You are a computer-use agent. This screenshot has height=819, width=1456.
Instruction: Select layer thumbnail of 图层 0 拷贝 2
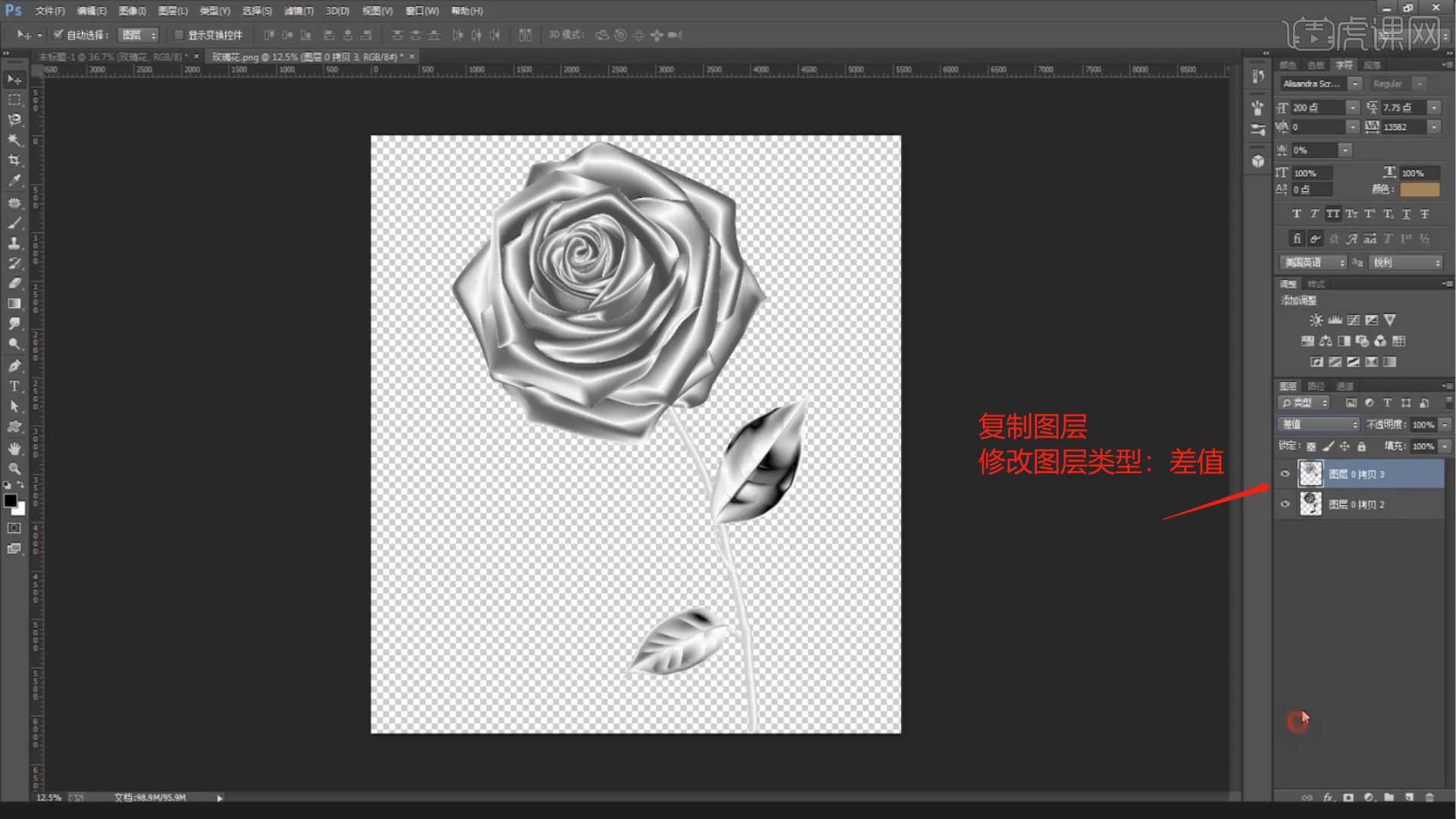tap(1310, 504)
